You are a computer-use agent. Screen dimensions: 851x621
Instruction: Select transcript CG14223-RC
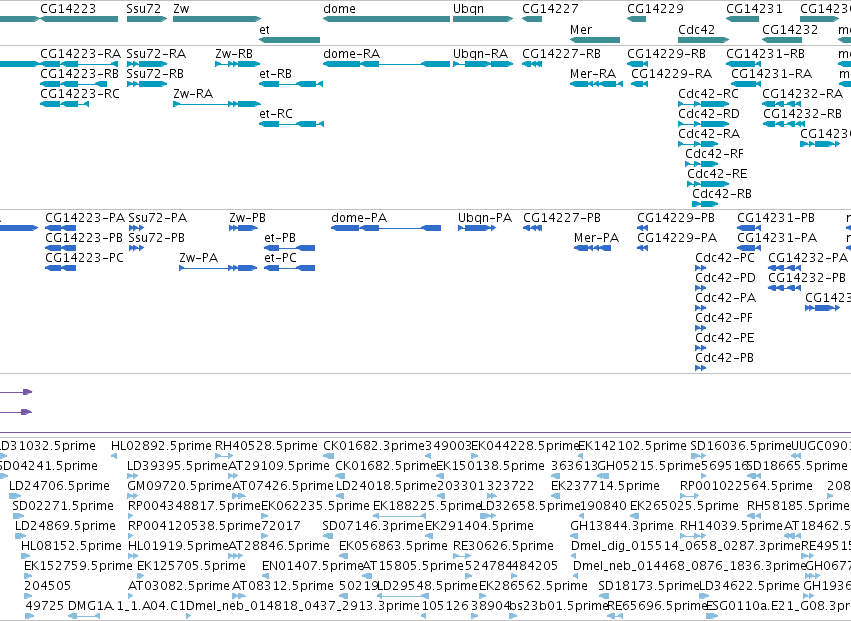(x=80, y=94)
